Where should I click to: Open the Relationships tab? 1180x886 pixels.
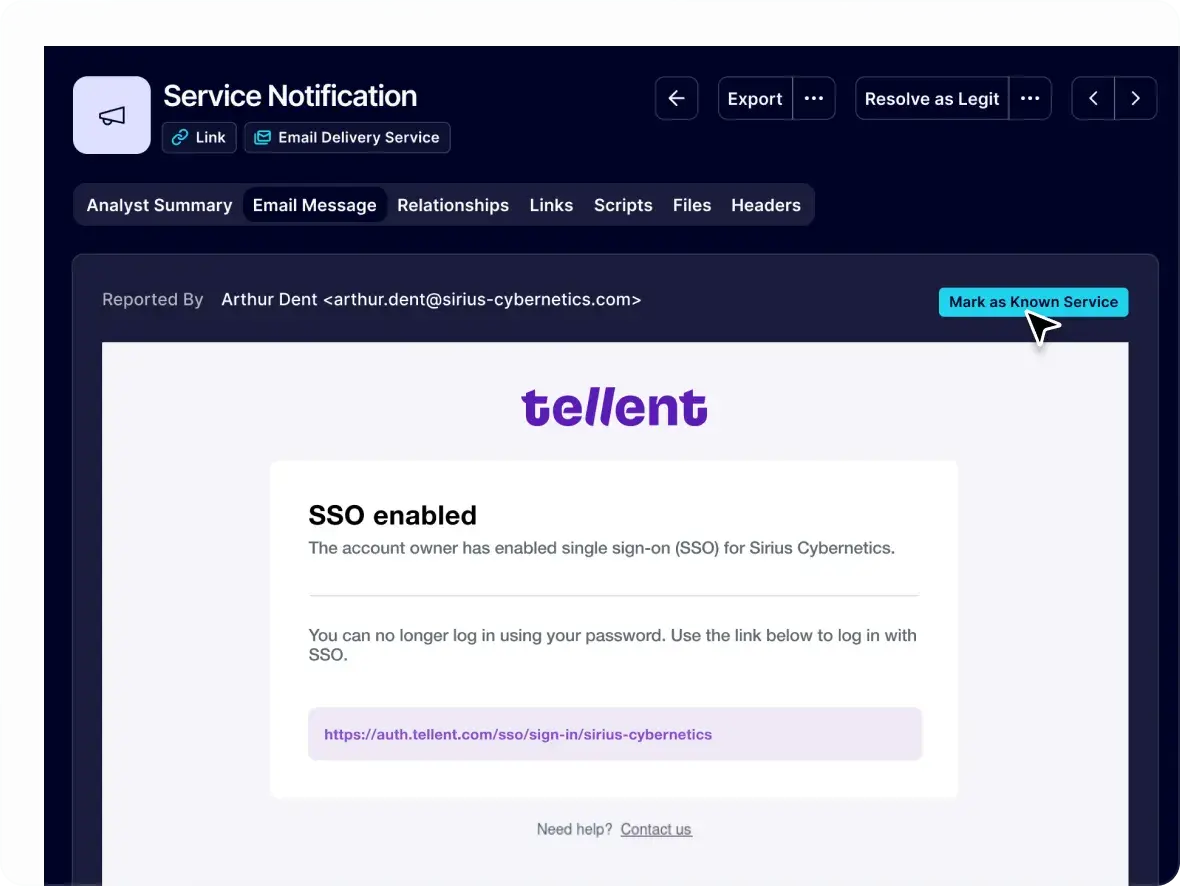453,205
